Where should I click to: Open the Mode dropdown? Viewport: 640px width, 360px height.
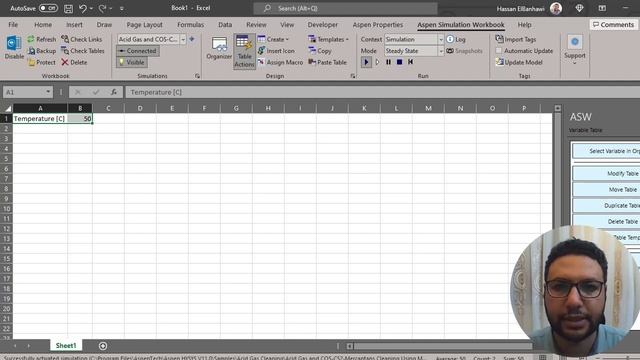[x=440, y=51]
